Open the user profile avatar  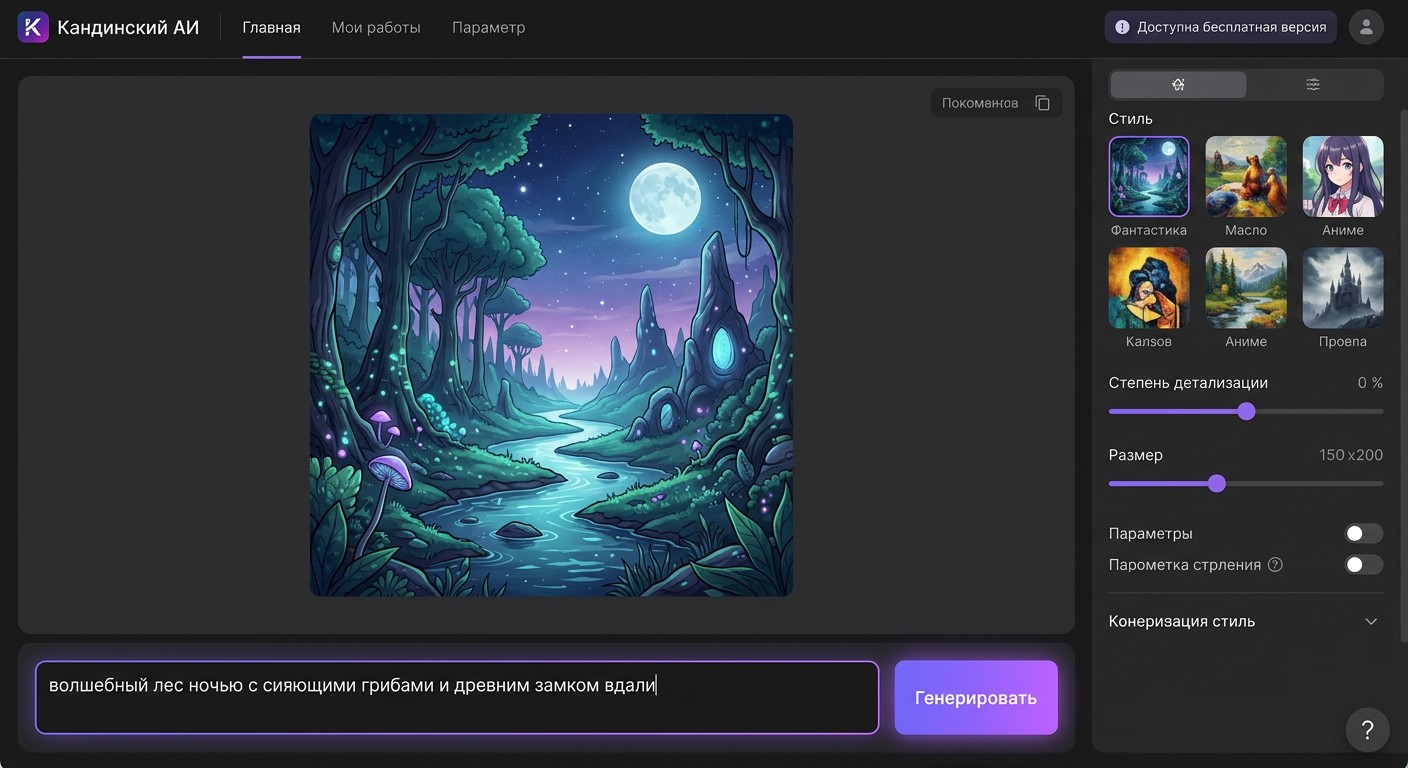point(1366,27)
